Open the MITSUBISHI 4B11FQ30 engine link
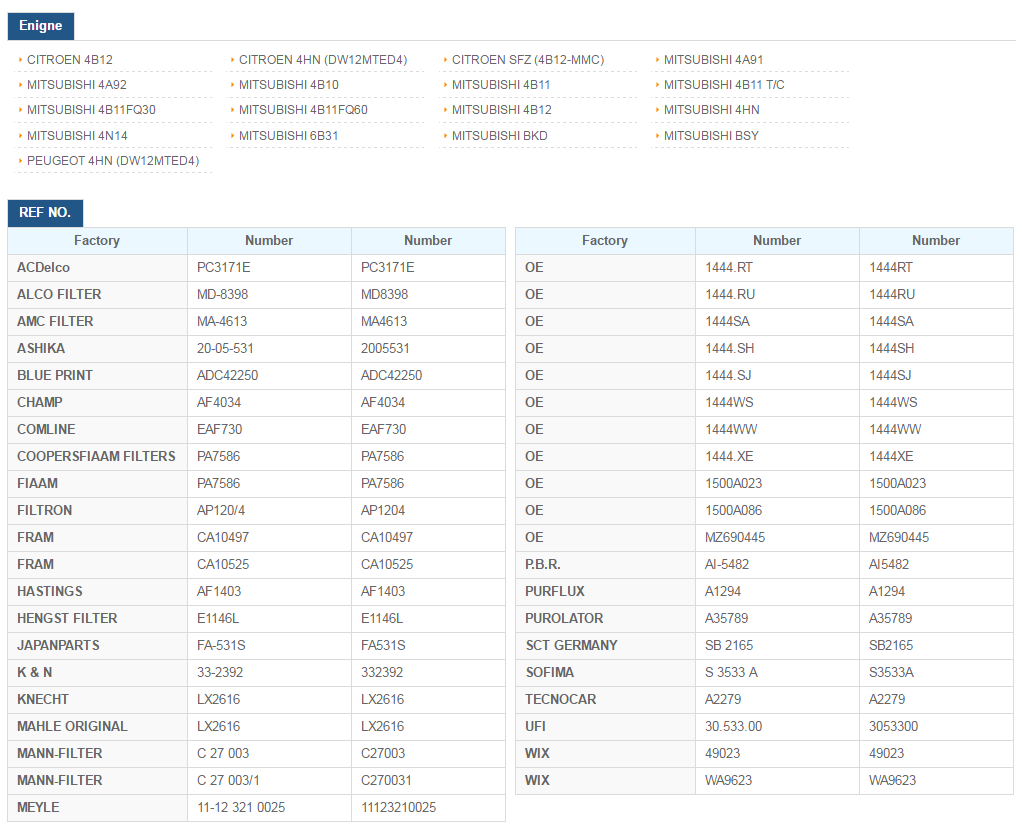This screenshot has width=1022, height=831. [91, 110]
